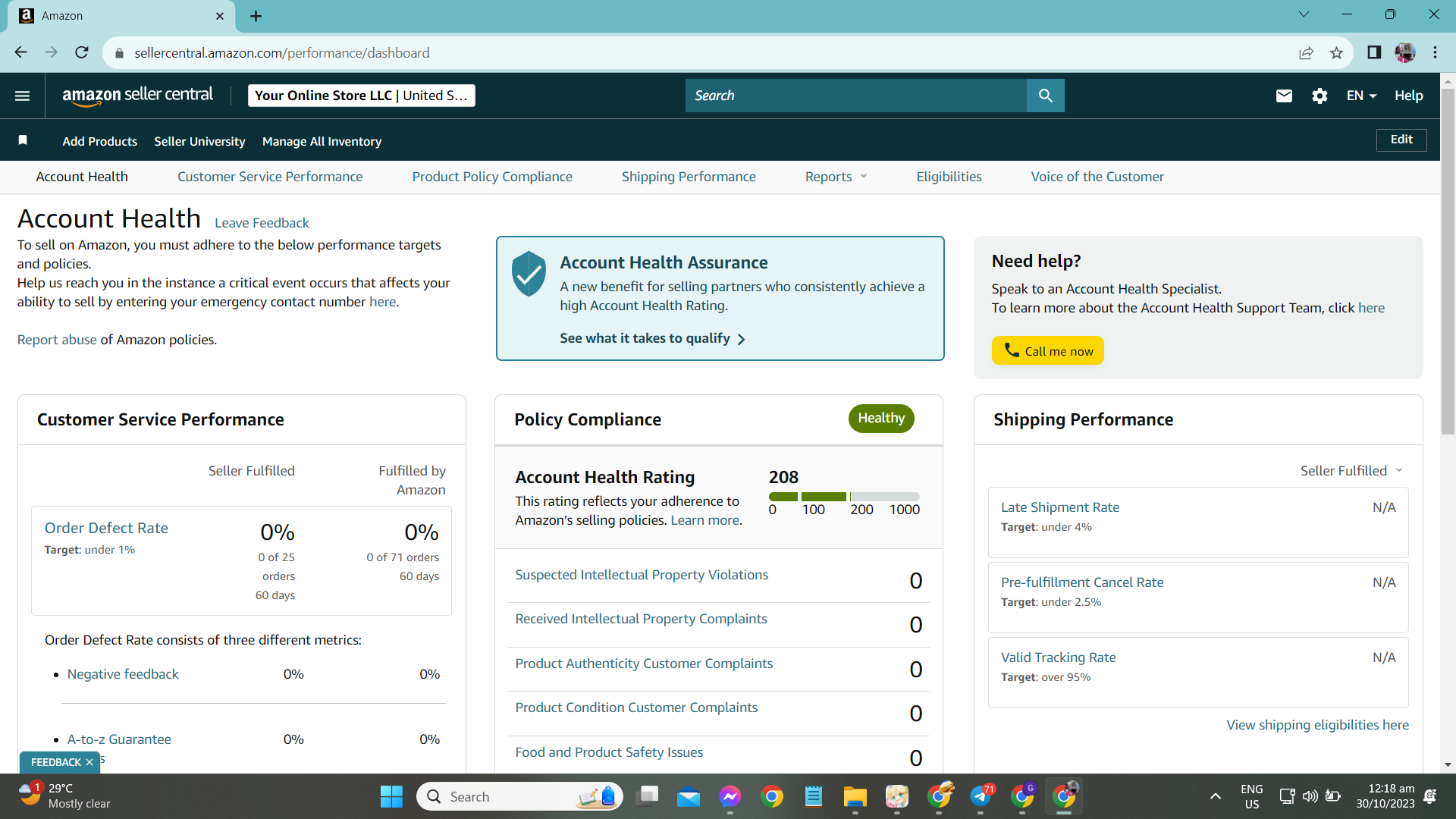Bookmark this page with the star icon
The width and height of the screenshot is (1456, 819).
coord(1336,52)
